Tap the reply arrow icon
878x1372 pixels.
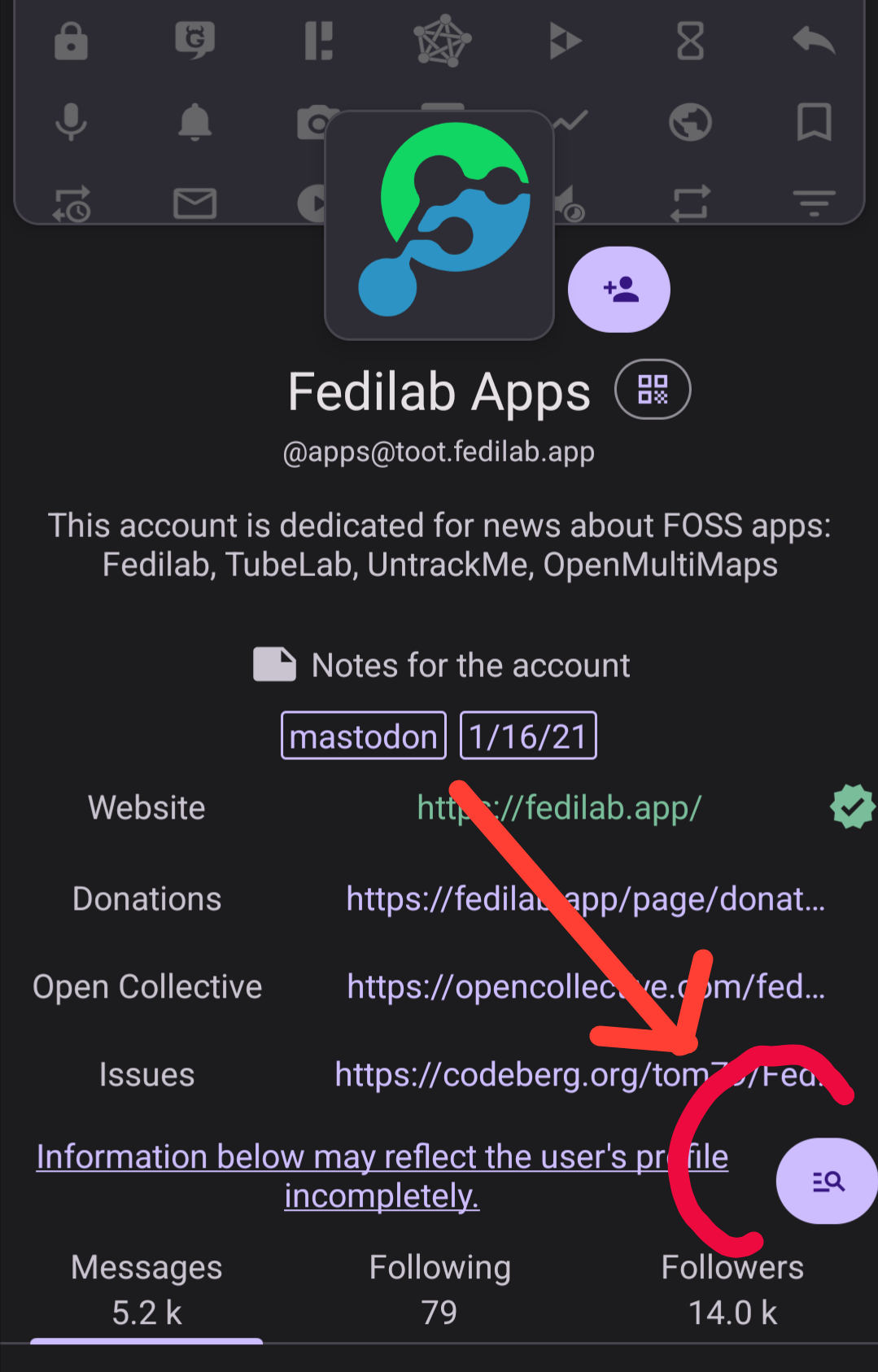[814, 40]
